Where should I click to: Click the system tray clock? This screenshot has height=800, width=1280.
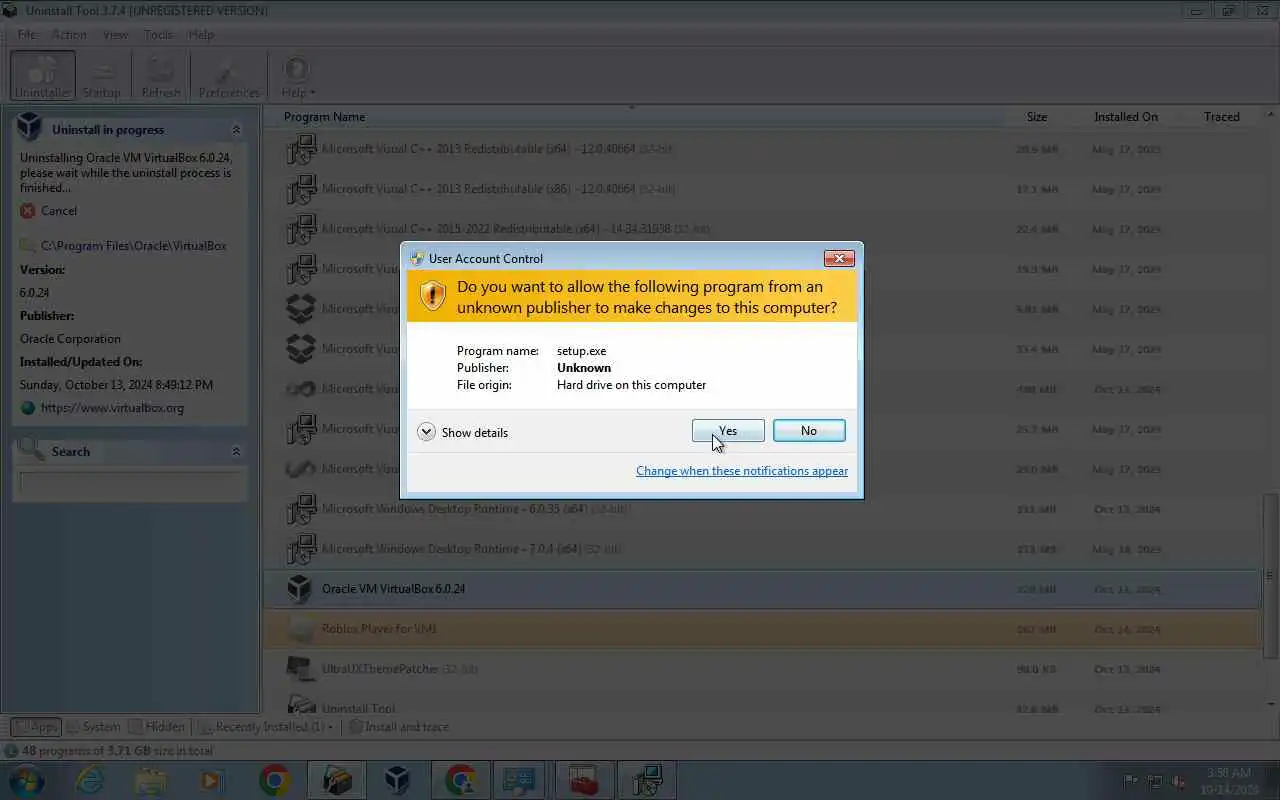[x=1228, y=781]
